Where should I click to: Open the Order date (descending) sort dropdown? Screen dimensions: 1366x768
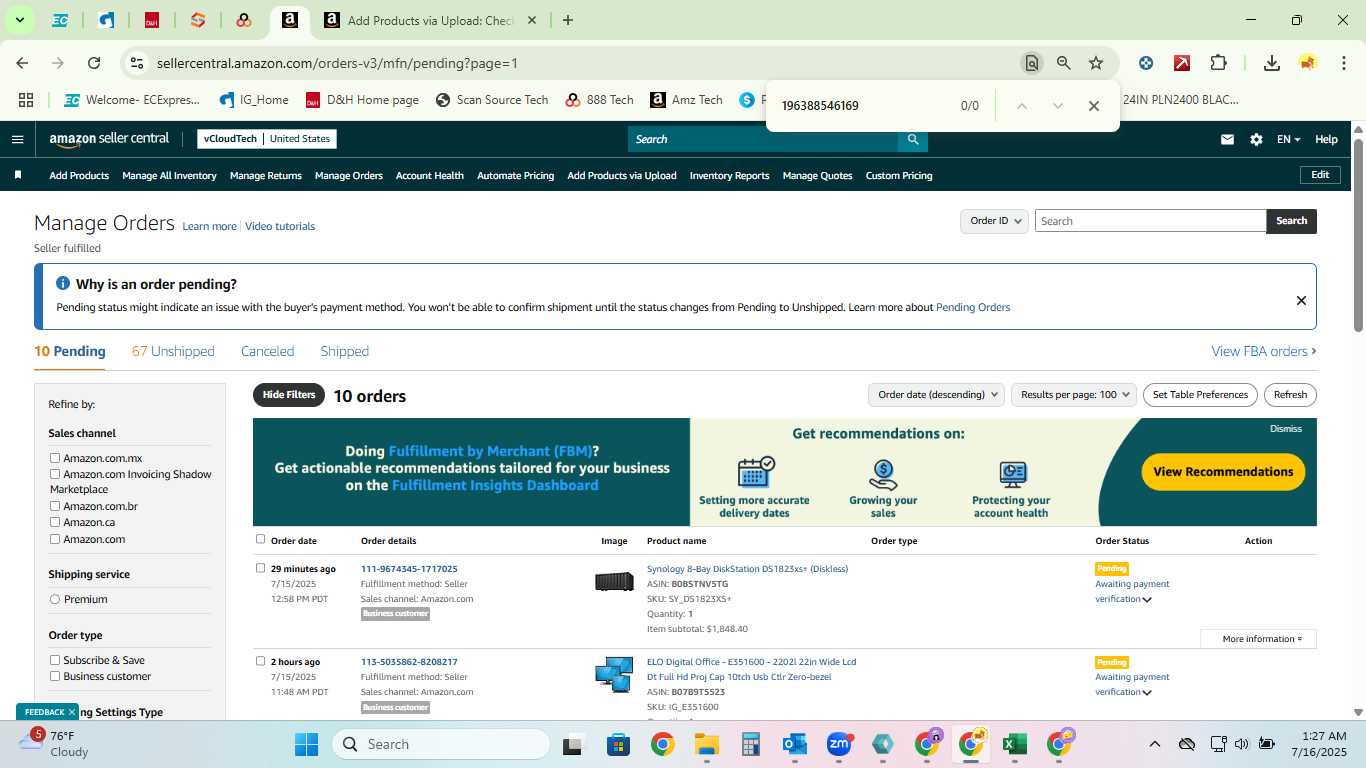click(936, 395)
